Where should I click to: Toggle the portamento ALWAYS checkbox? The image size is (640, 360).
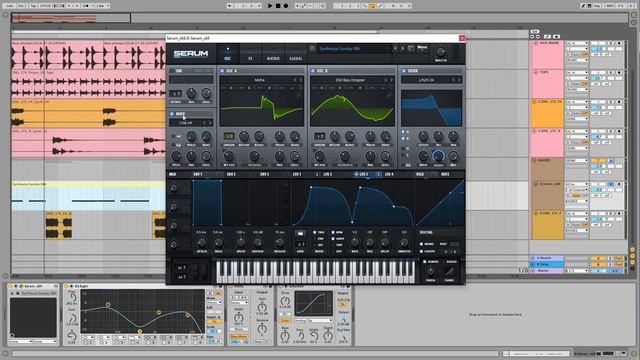(x=425, y=262)
